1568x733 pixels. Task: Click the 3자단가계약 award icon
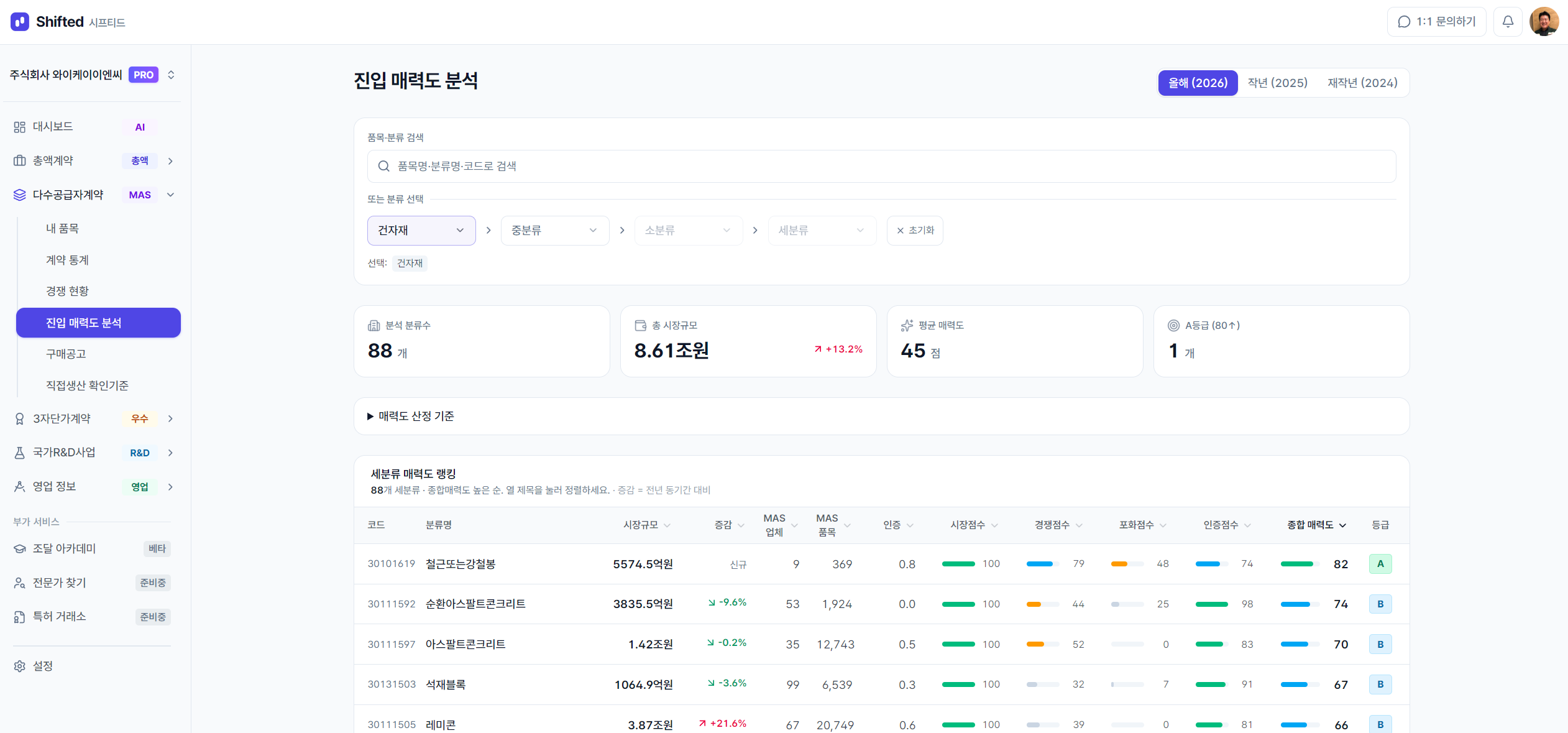coord(20,418)
